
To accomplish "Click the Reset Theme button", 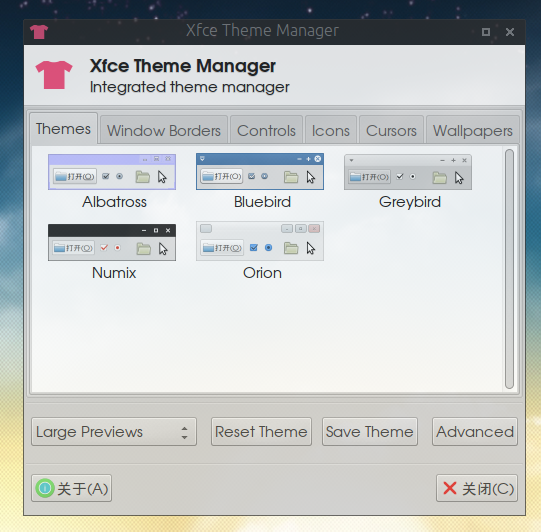I will [261, 432].
